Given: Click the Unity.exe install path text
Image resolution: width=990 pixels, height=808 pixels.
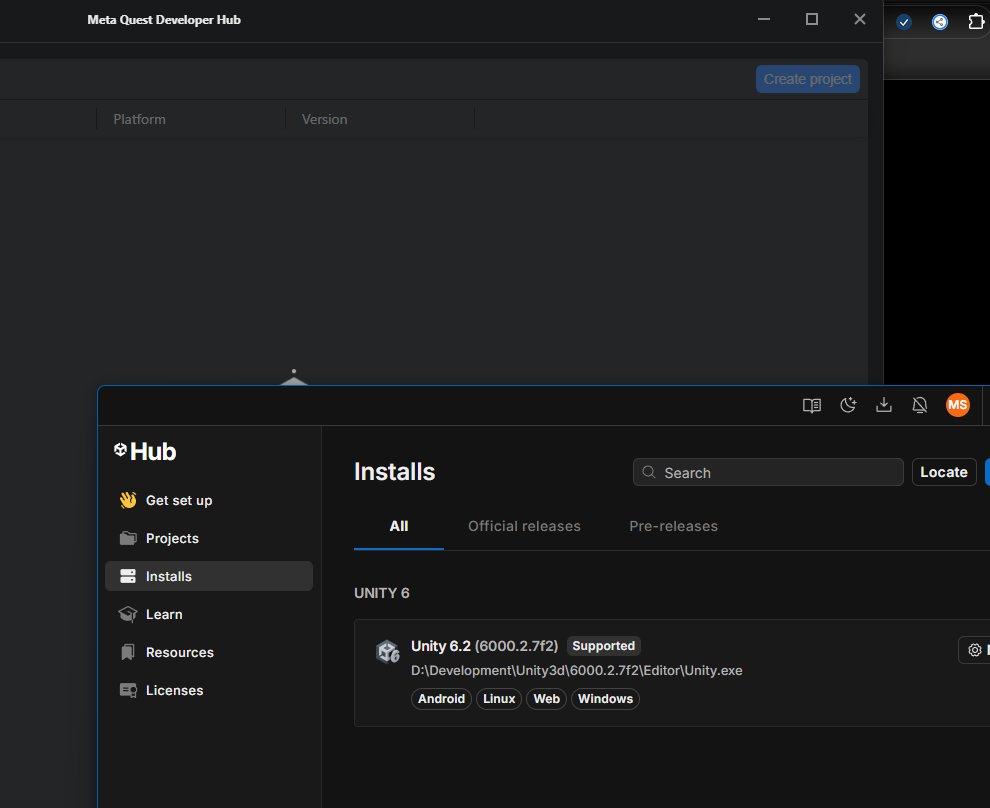Looking at the screenshot, I should coord(576,670).
